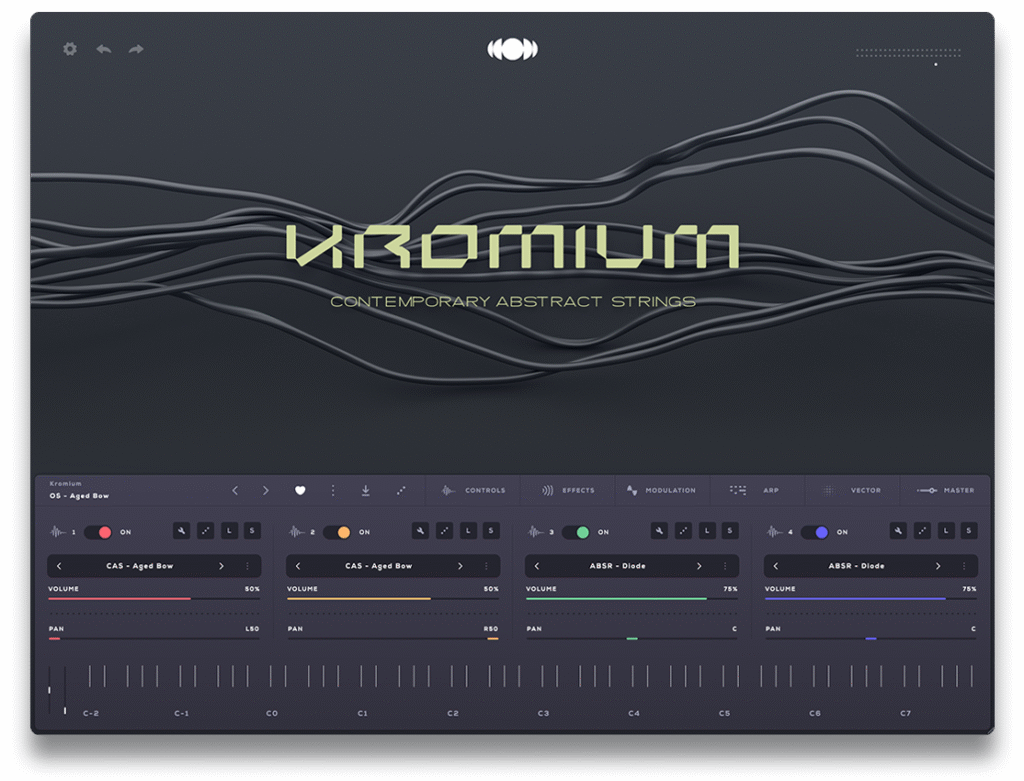1024x781 pixels.
Task: Select the Effects panel
Action: point(565,490)
